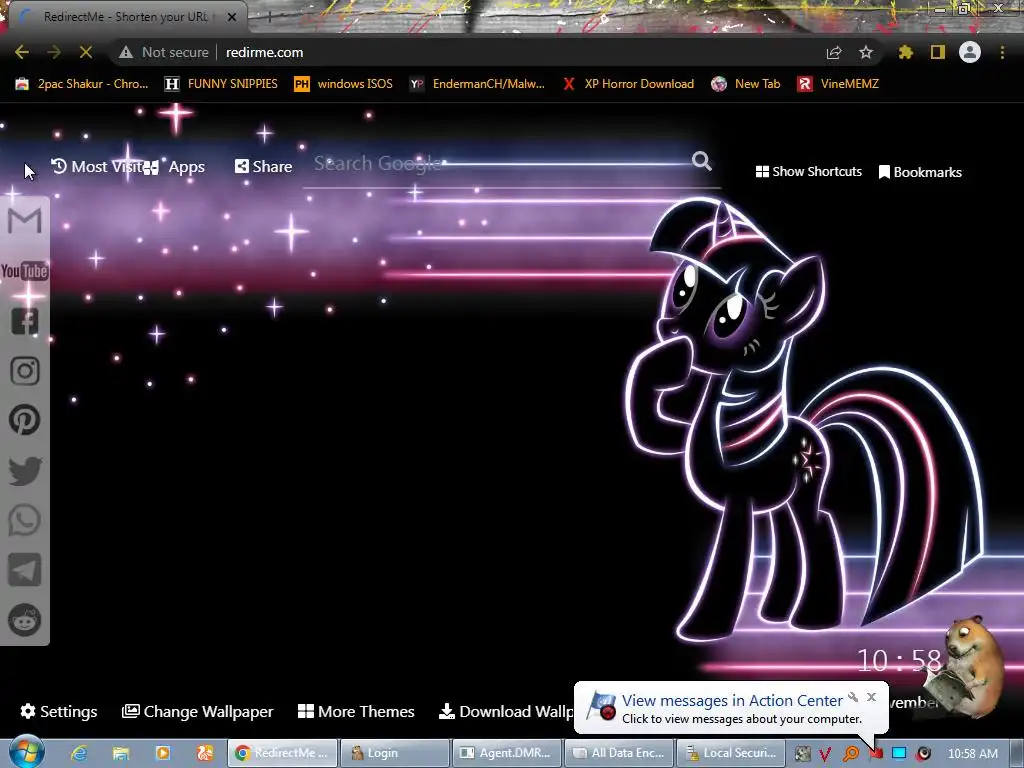Click View messages in Action Center
The width and height of the screenshot is (1024, 768).
click(732, 701)
